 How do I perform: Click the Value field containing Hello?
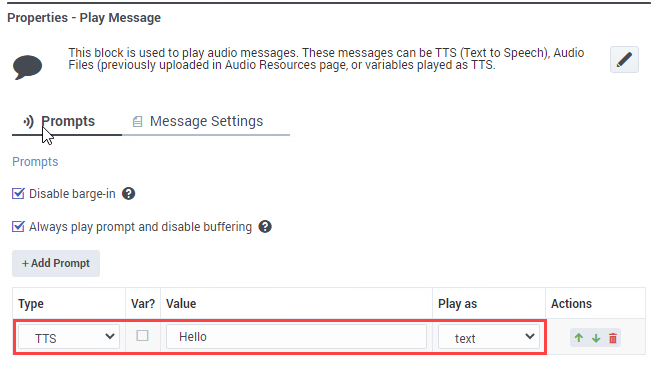[296, 337]
